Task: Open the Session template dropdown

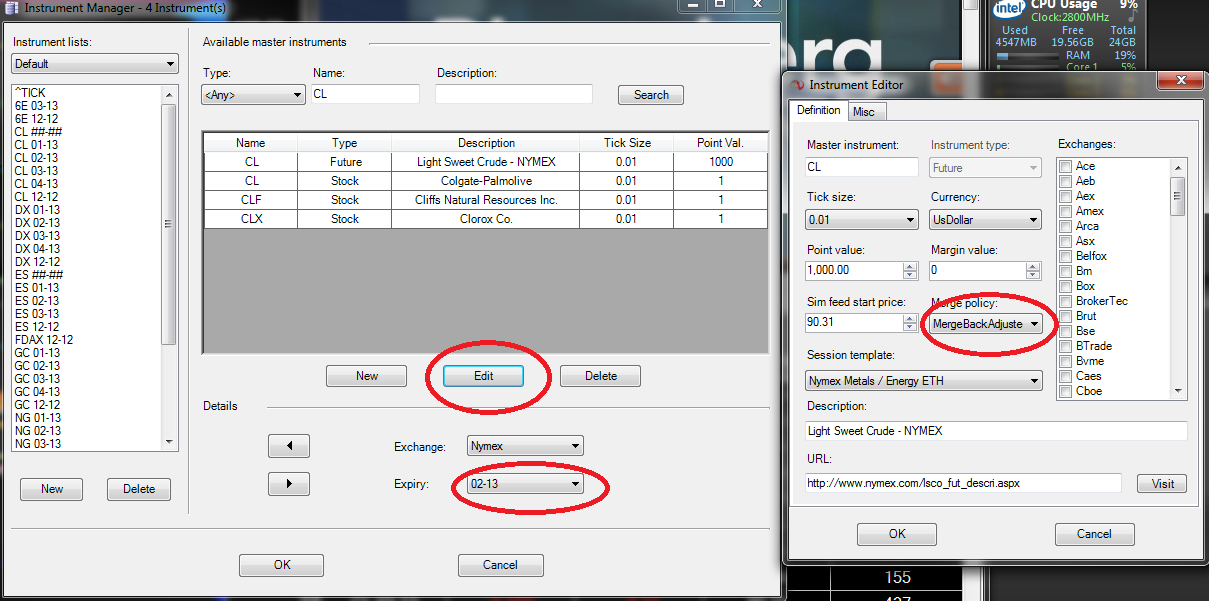Action: pyautogui.click(x=924, y=380)
